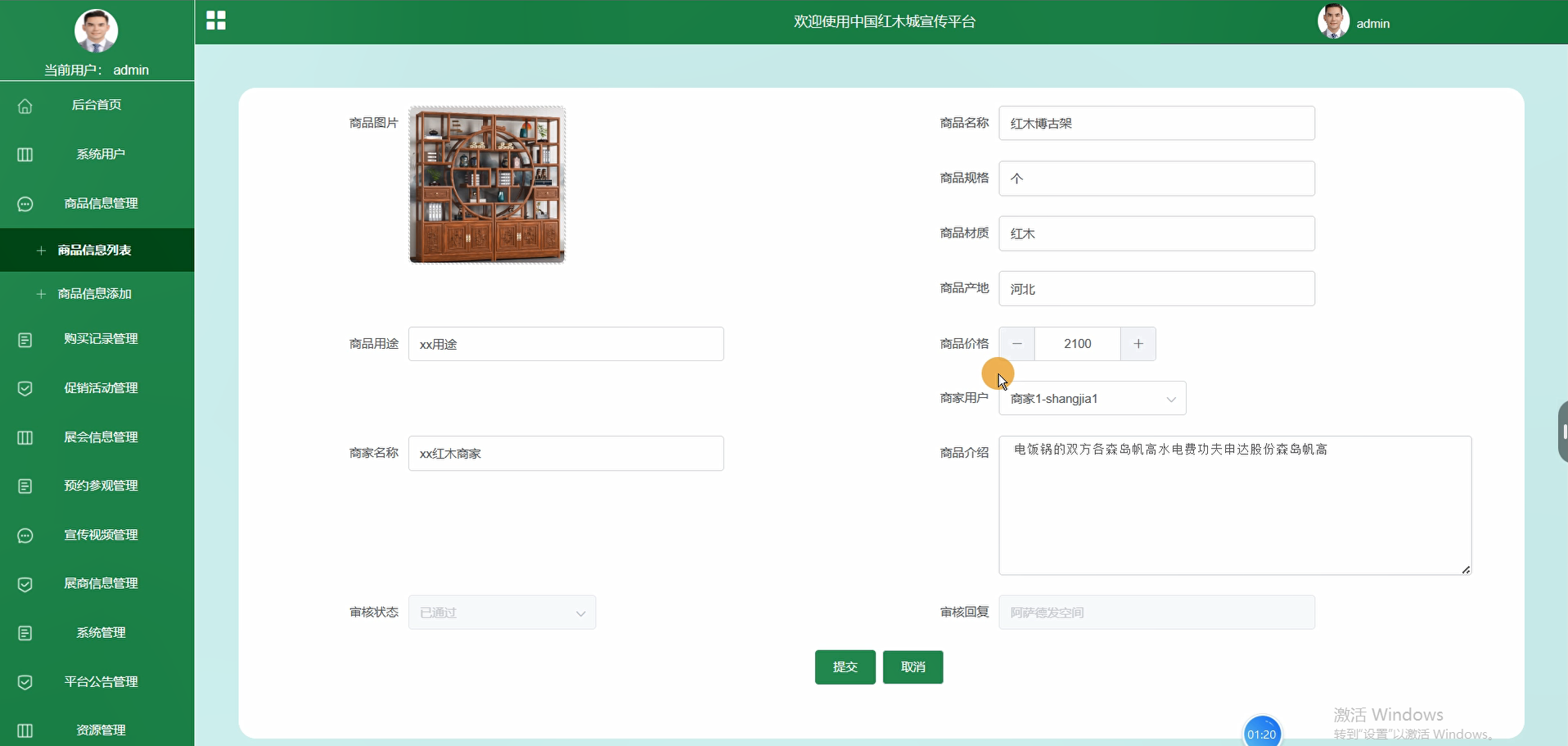This screenshot has height=746, width=1568.
Task: Select the 促销活动管理 shield icon
Action: [25, 388]
